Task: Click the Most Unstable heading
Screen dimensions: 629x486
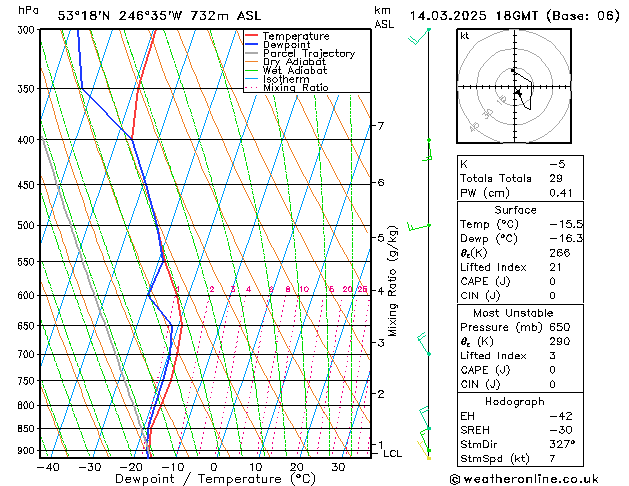Action: [x=513, y=313]
